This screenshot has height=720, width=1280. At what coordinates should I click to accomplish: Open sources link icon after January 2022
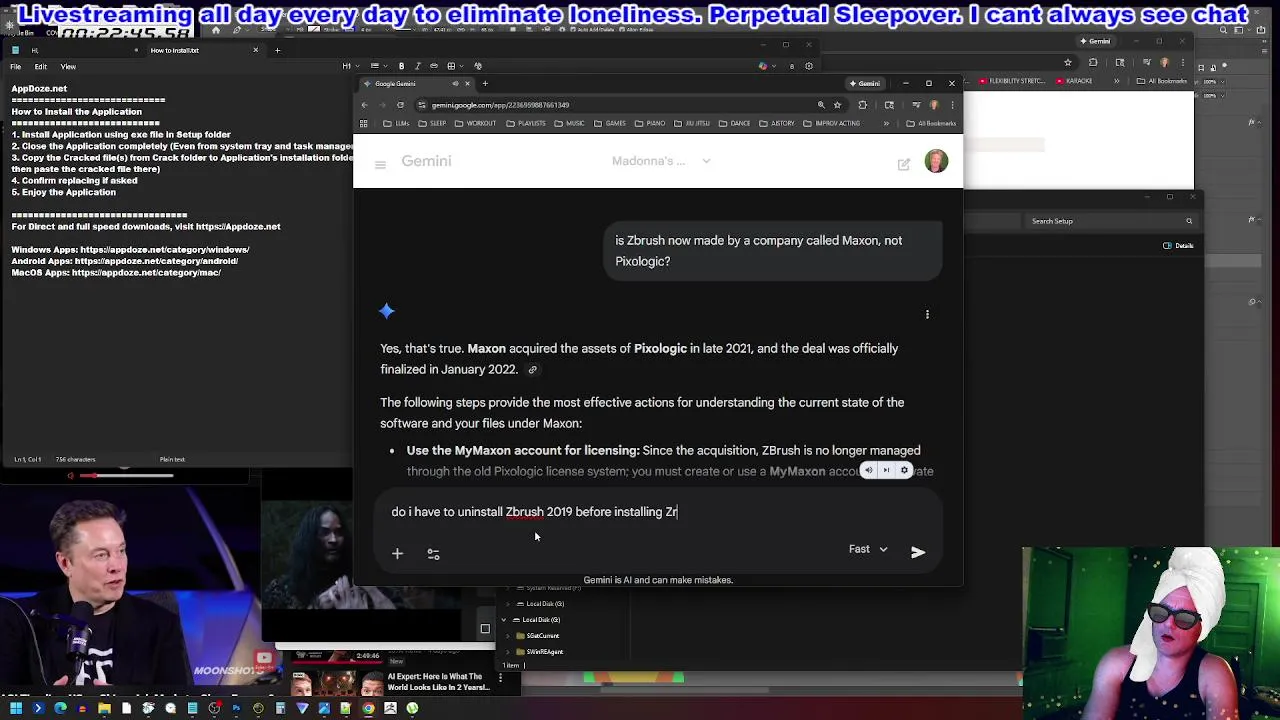532,370
